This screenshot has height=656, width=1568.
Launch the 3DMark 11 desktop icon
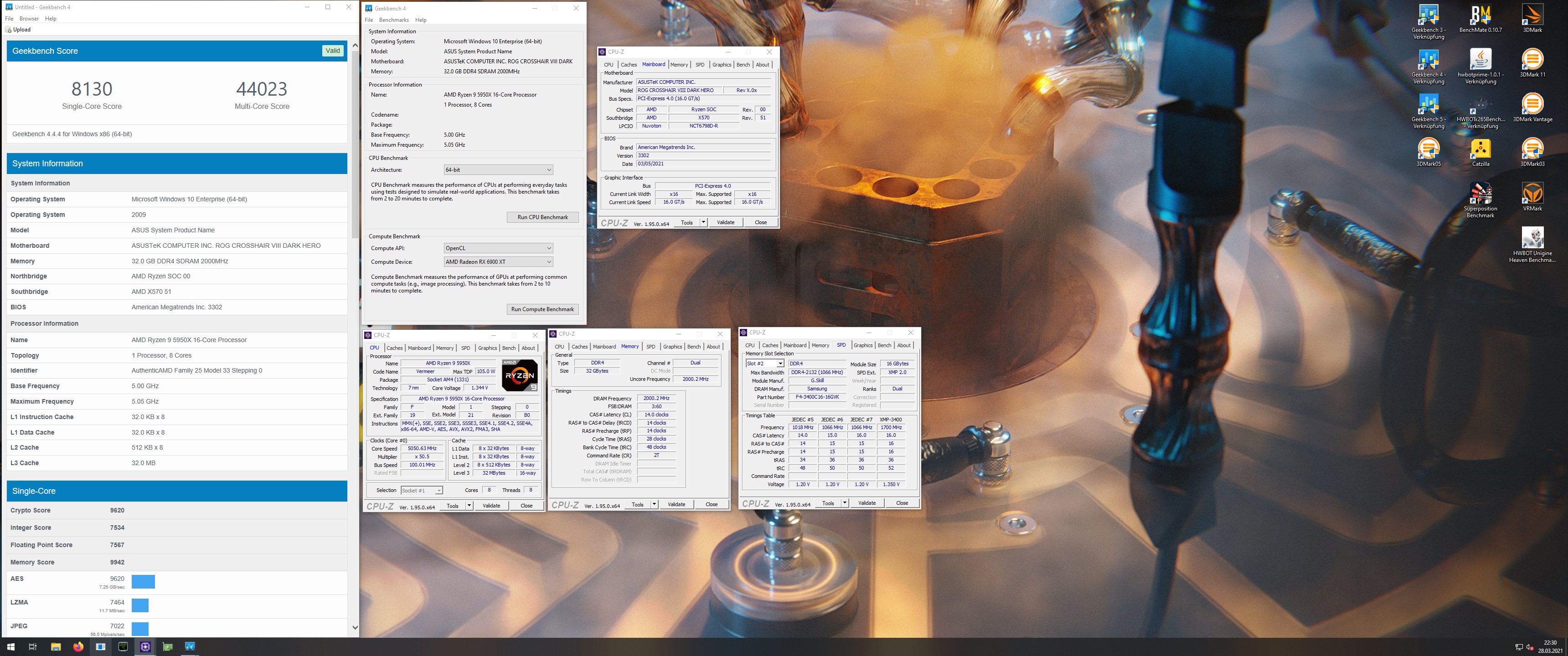pos(1532,63)
